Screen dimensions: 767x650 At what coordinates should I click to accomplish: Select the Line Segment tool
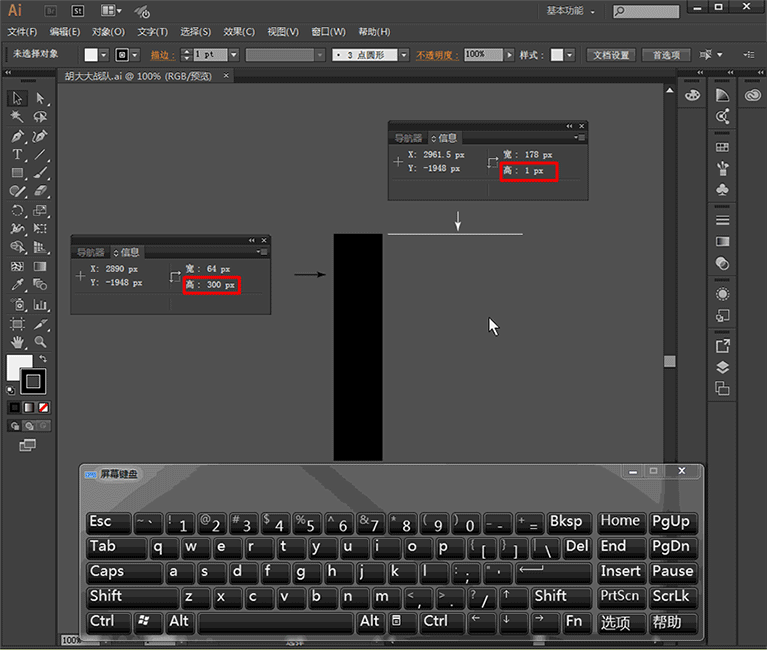[40, 155]
